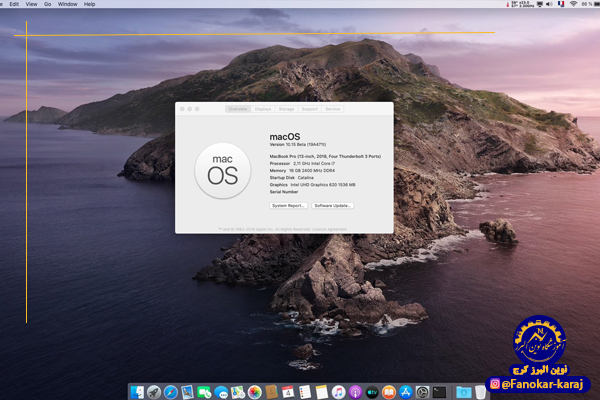Click Graphics Intel UHD line
Image resolution: width=600 pixels, height=400 pixels.
point(312,185)
